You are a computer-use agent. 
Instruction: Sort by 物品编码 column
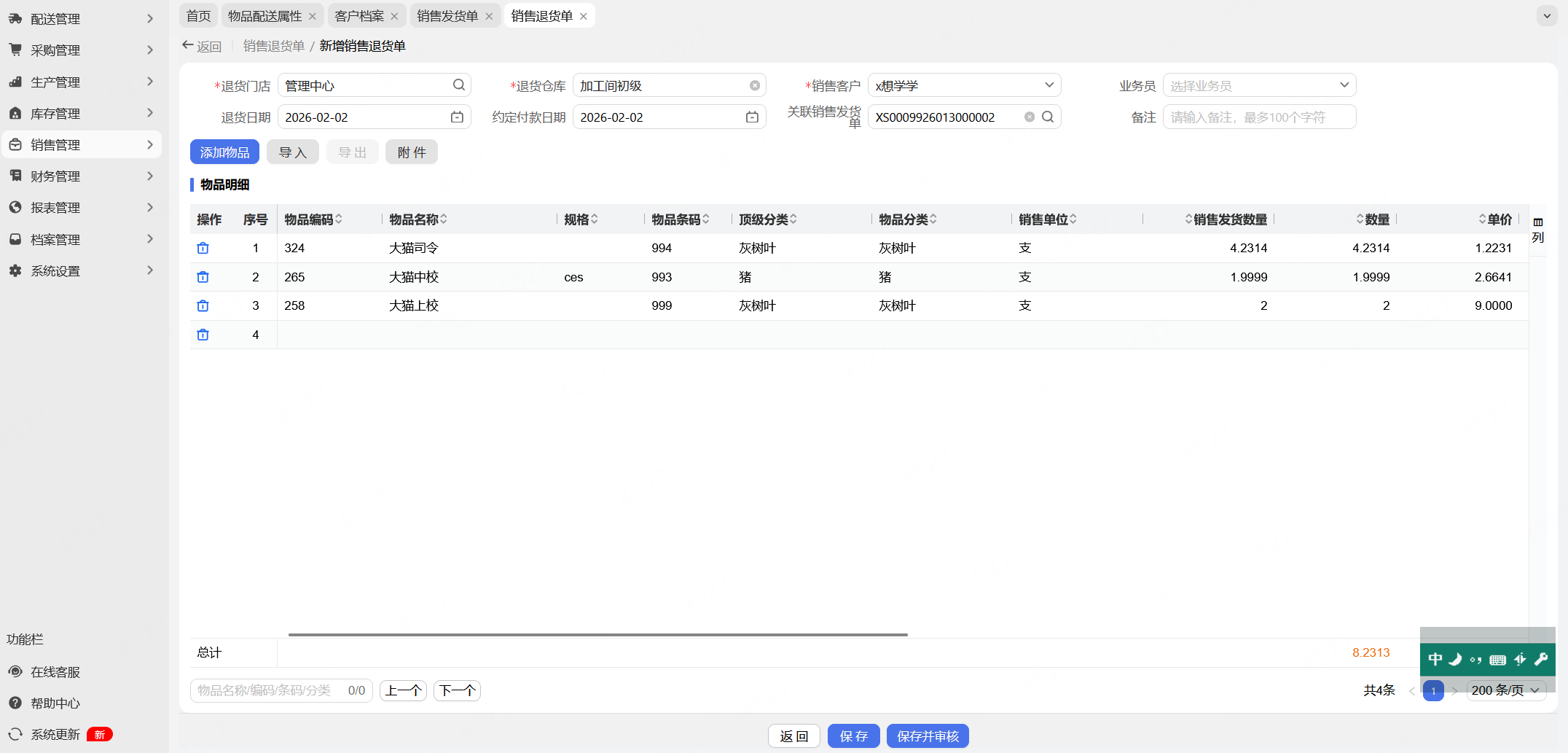click(313, 219)
